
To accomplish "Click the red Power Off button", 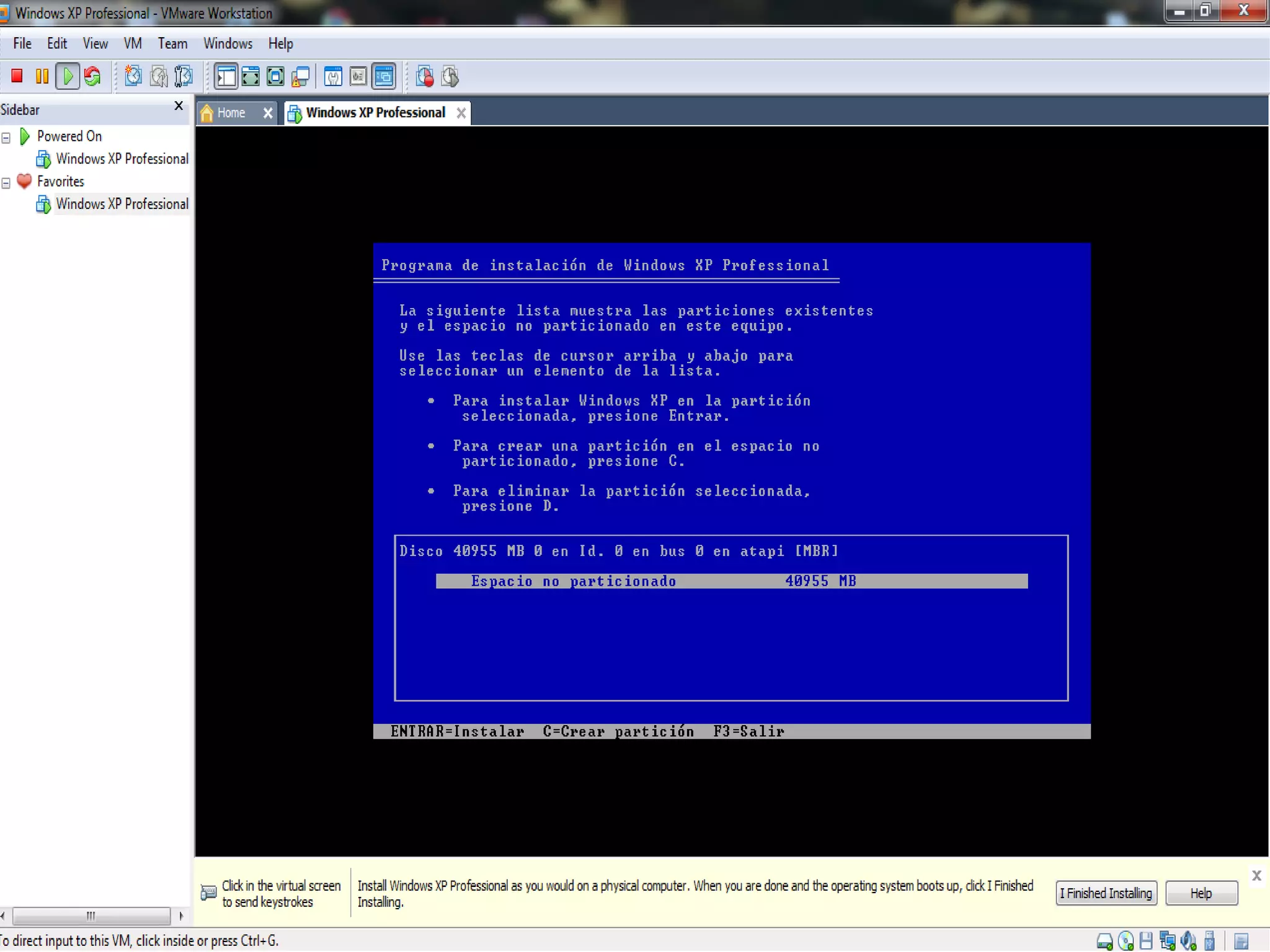I will tap(17, 76).
